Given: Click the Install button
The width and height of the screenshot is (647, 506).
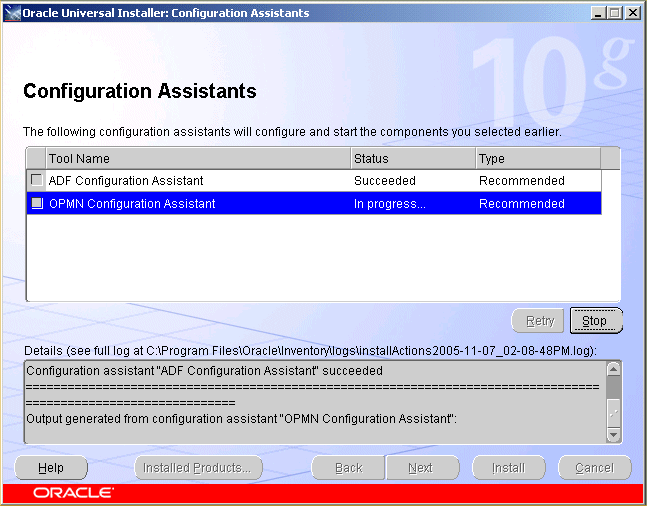Looking at the screenshot, I should click(x=509, y=468).
